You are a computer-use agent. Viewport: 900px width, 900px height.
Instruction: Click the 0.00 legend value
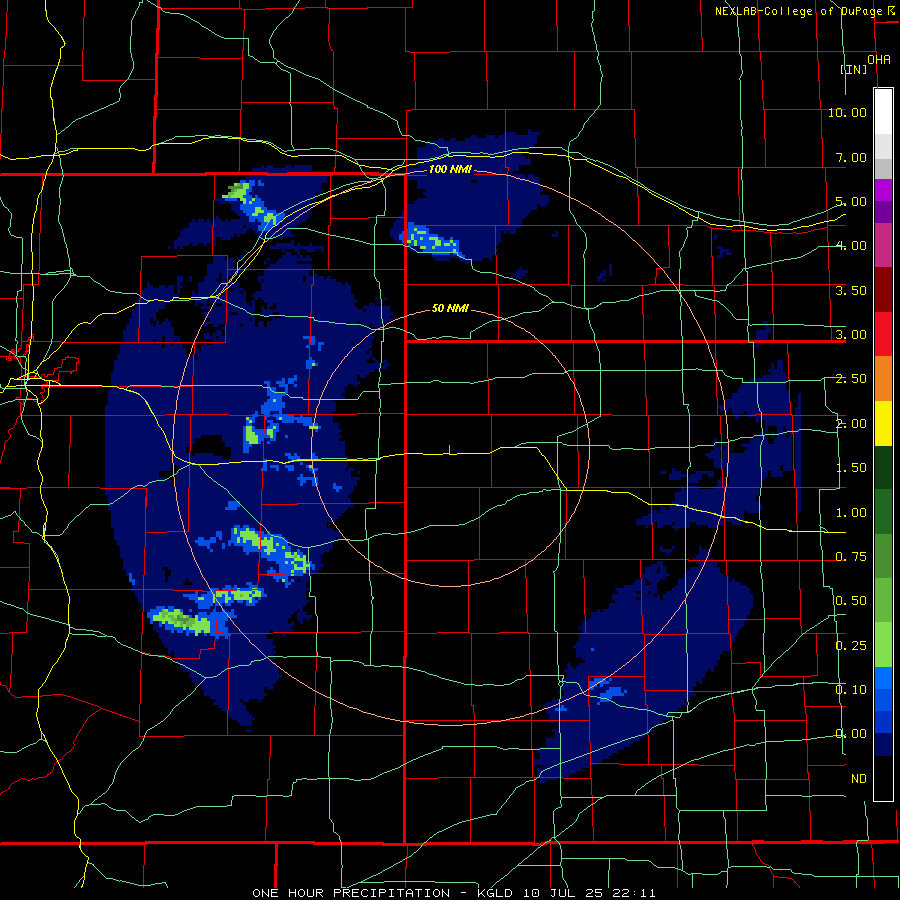pyautogui.click(x=851, y=734)
